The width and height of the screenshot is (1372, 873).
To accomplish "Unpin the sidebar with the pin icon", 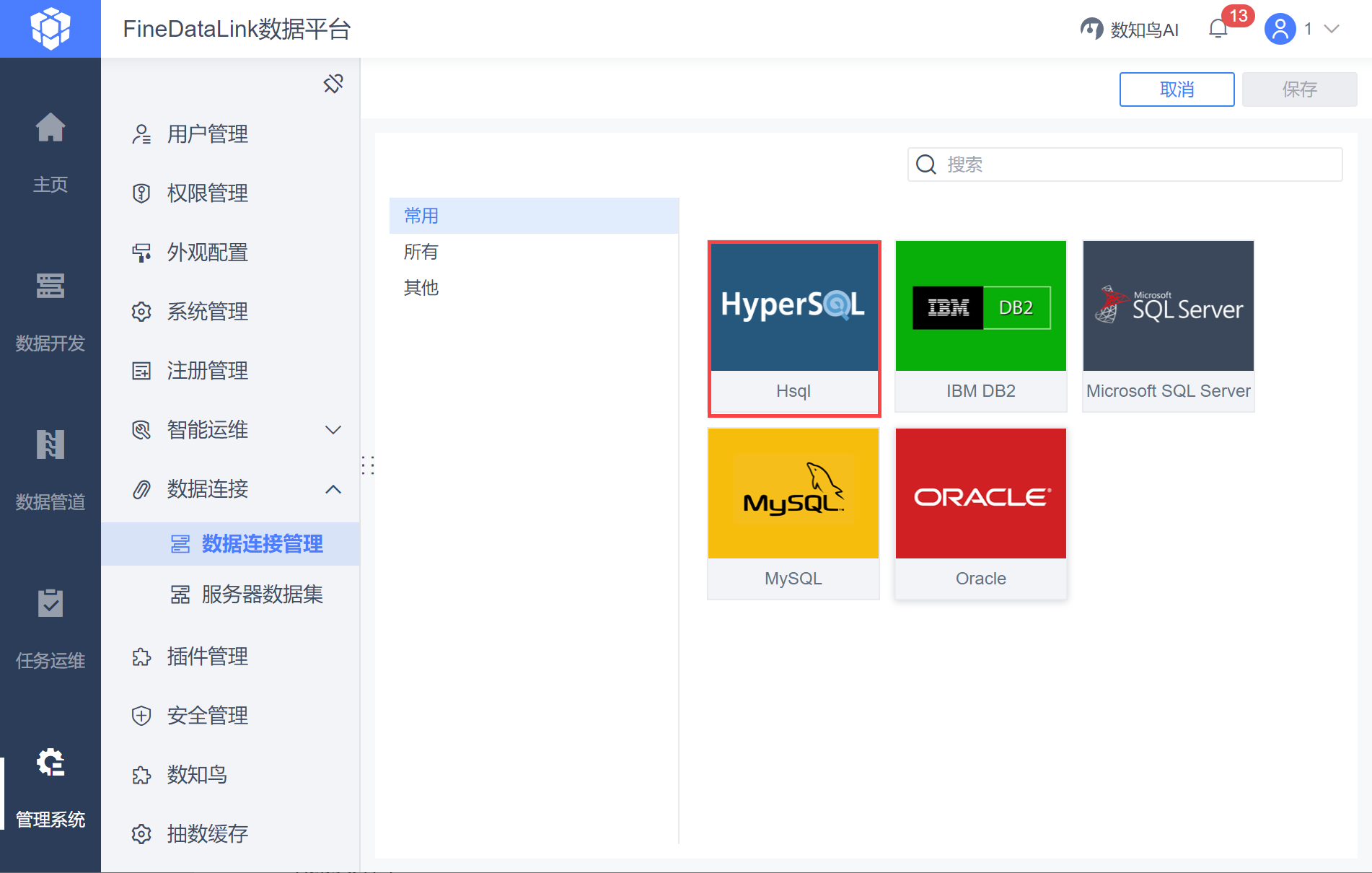I will click(x=333, y=84).
